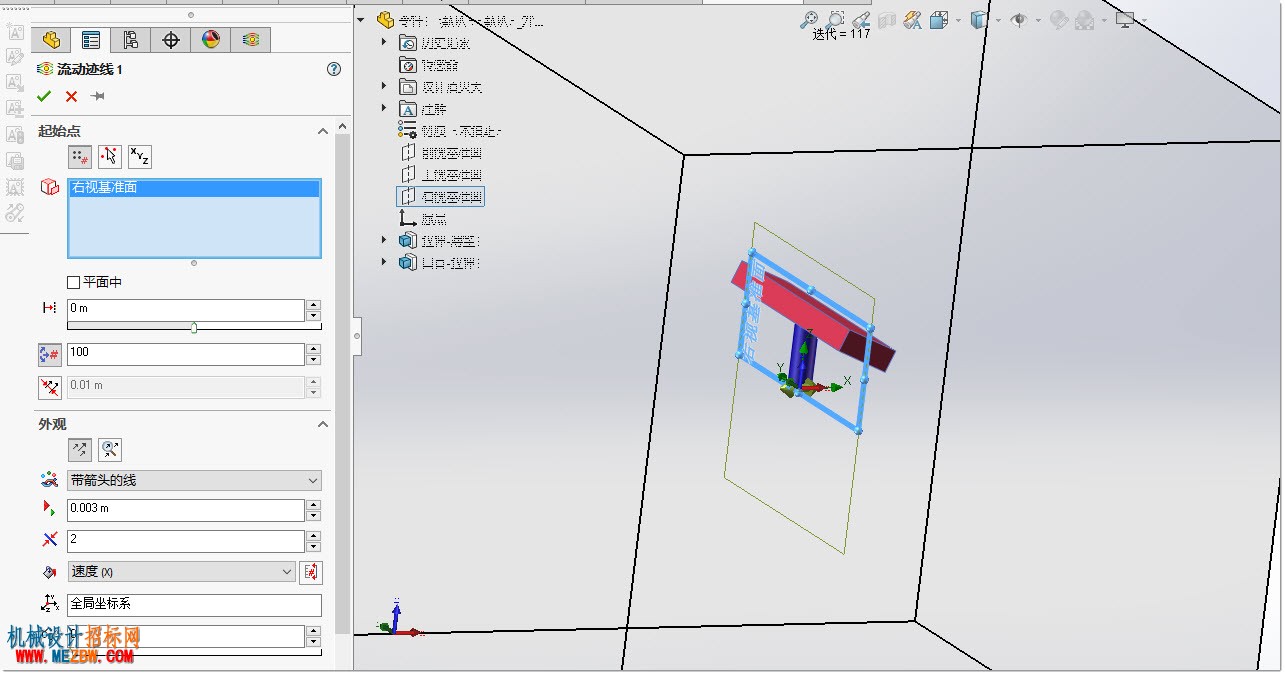The height and width of the screenshot is (675, 1285).
Task: Choose the XYZ coordinates starting point icon
Action: pyautogui.click(x=140, y=156)
